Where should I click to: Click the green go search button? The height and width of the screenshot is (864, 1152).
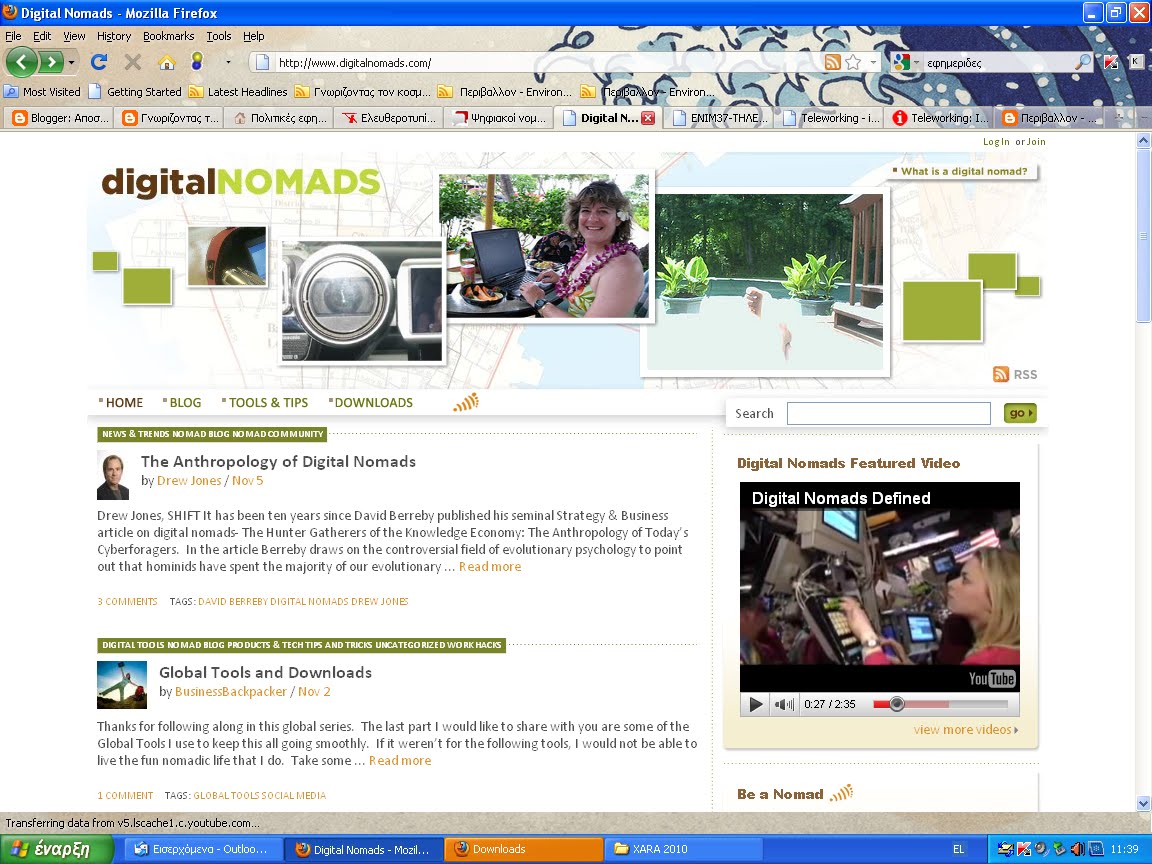coord(1020,413)
